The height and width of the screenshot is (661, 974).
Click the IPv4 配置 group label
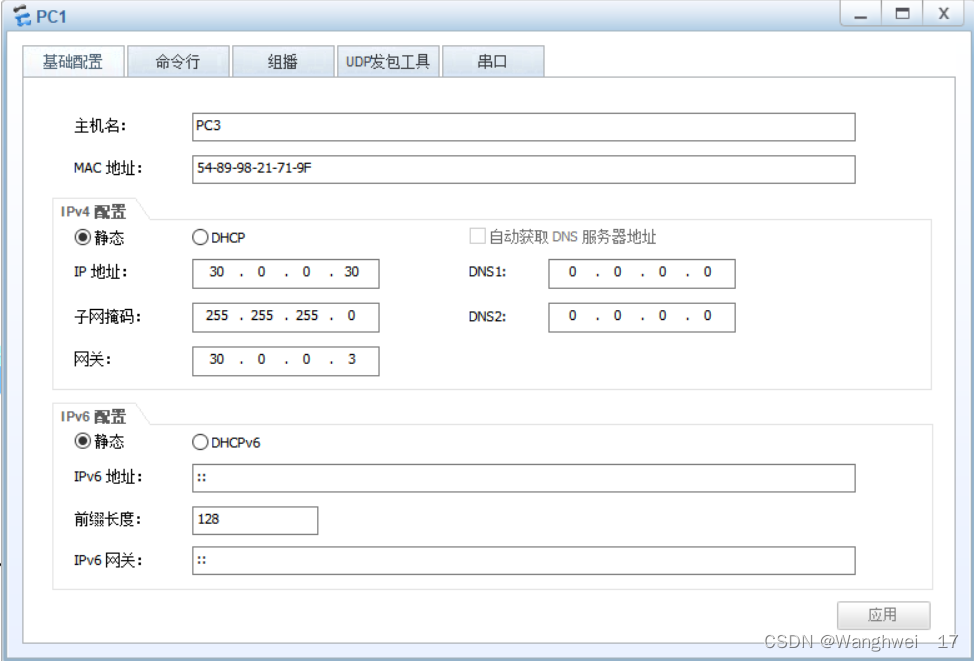tap(94, 212)
